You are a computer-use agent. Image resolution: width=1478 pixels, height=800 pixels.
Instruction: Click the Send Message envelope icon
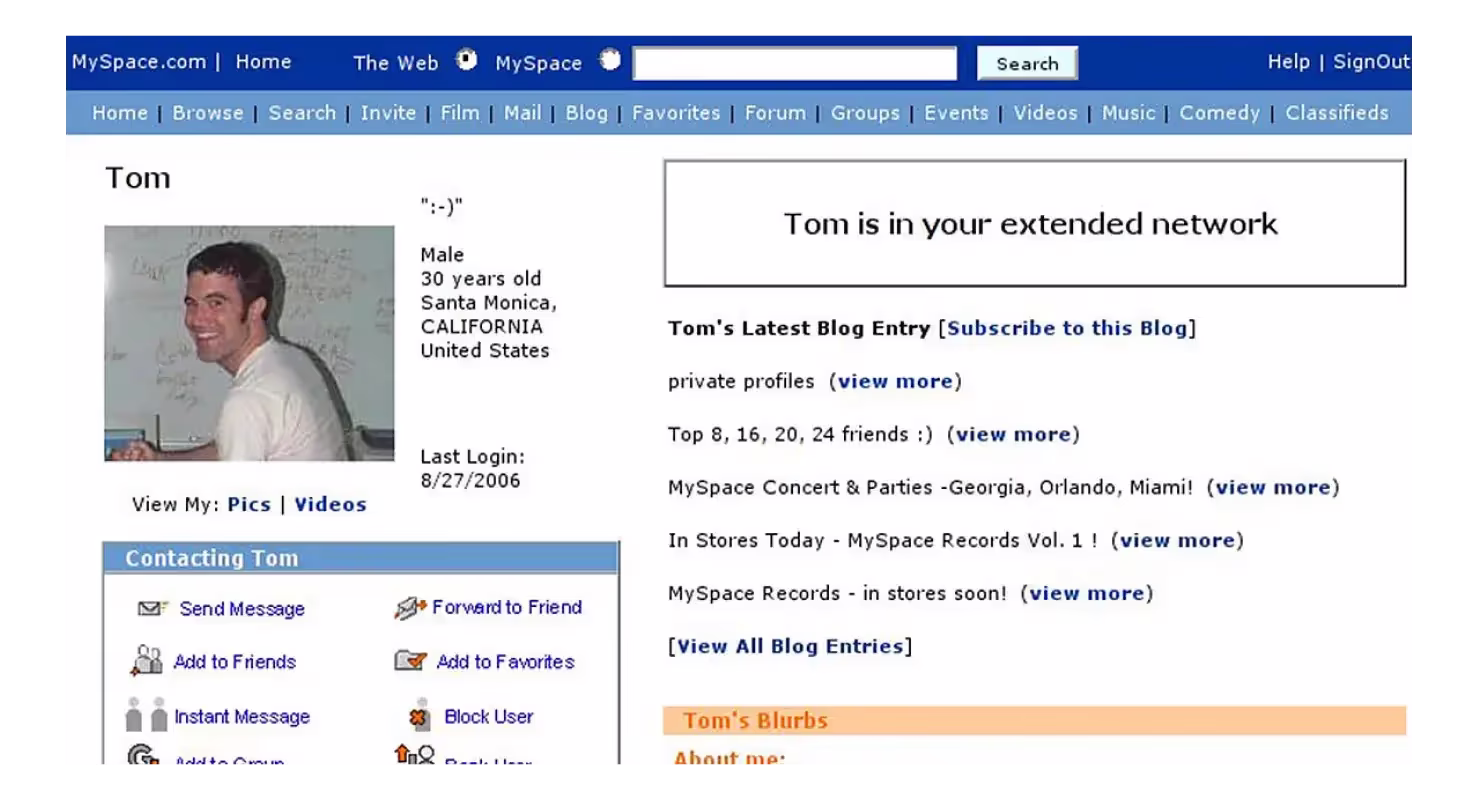pos(151,608)
